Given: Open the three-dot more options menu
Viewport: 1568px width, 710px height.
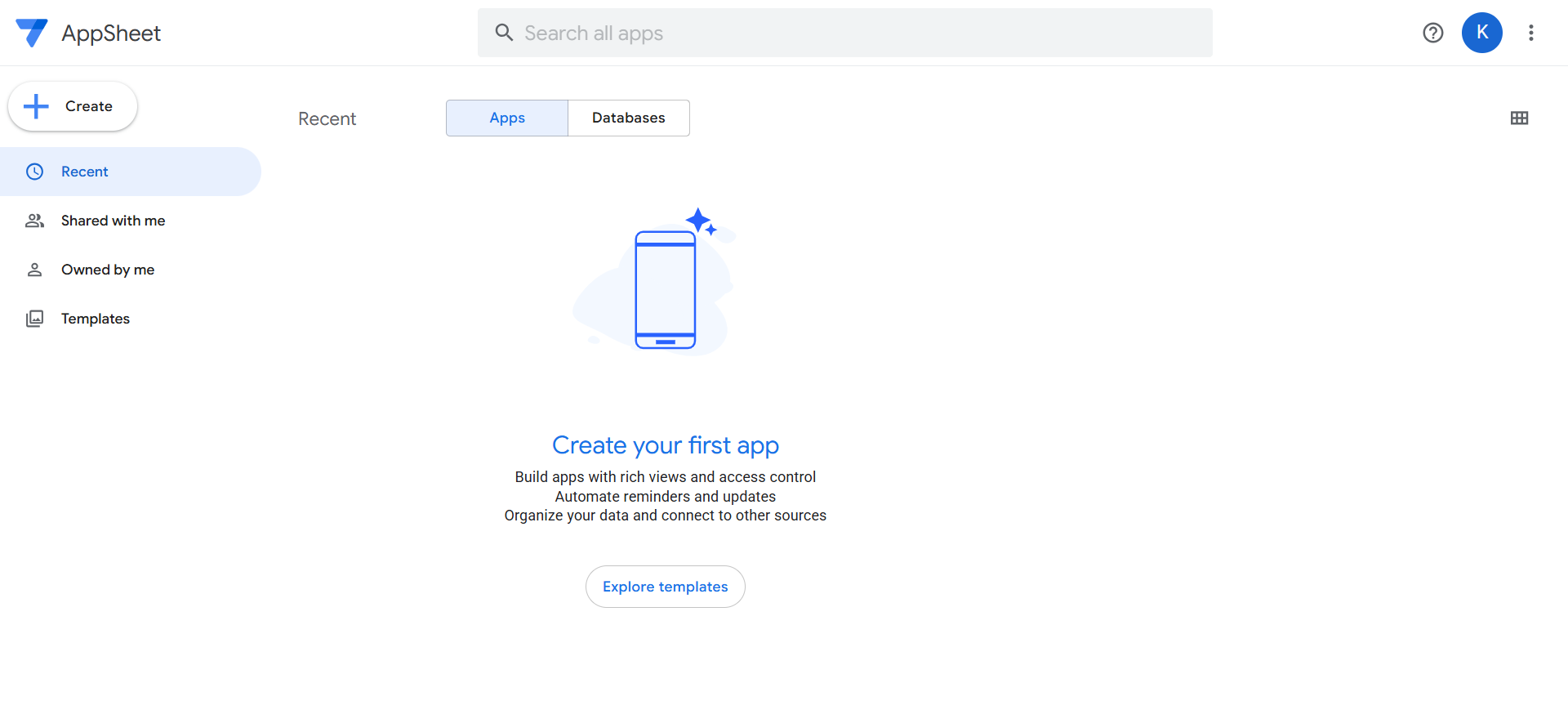Looking at the screenshot, I should 1531,33.
